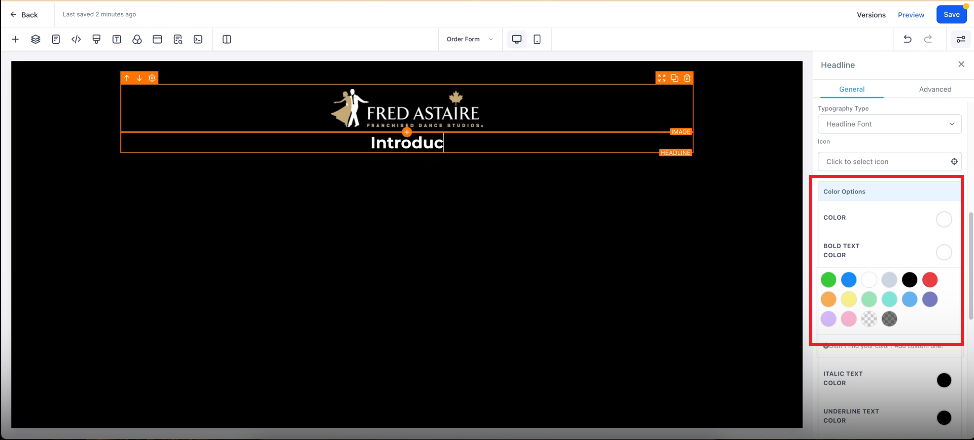The height and width of the screenshot is (440, 974).
Task: Pick the lavender palette color
Action: click(828, 319)
